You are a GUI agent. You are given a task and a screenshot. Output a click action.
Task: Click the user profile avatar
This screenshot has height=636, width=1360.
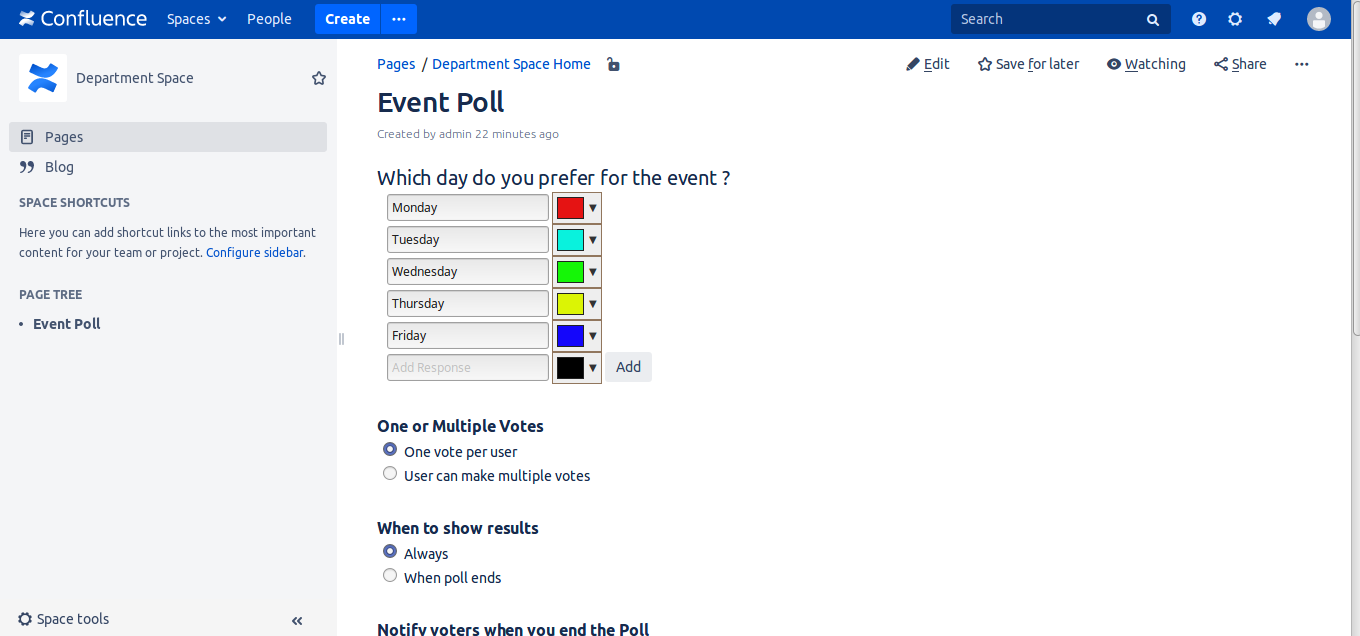pos(1319,19)
